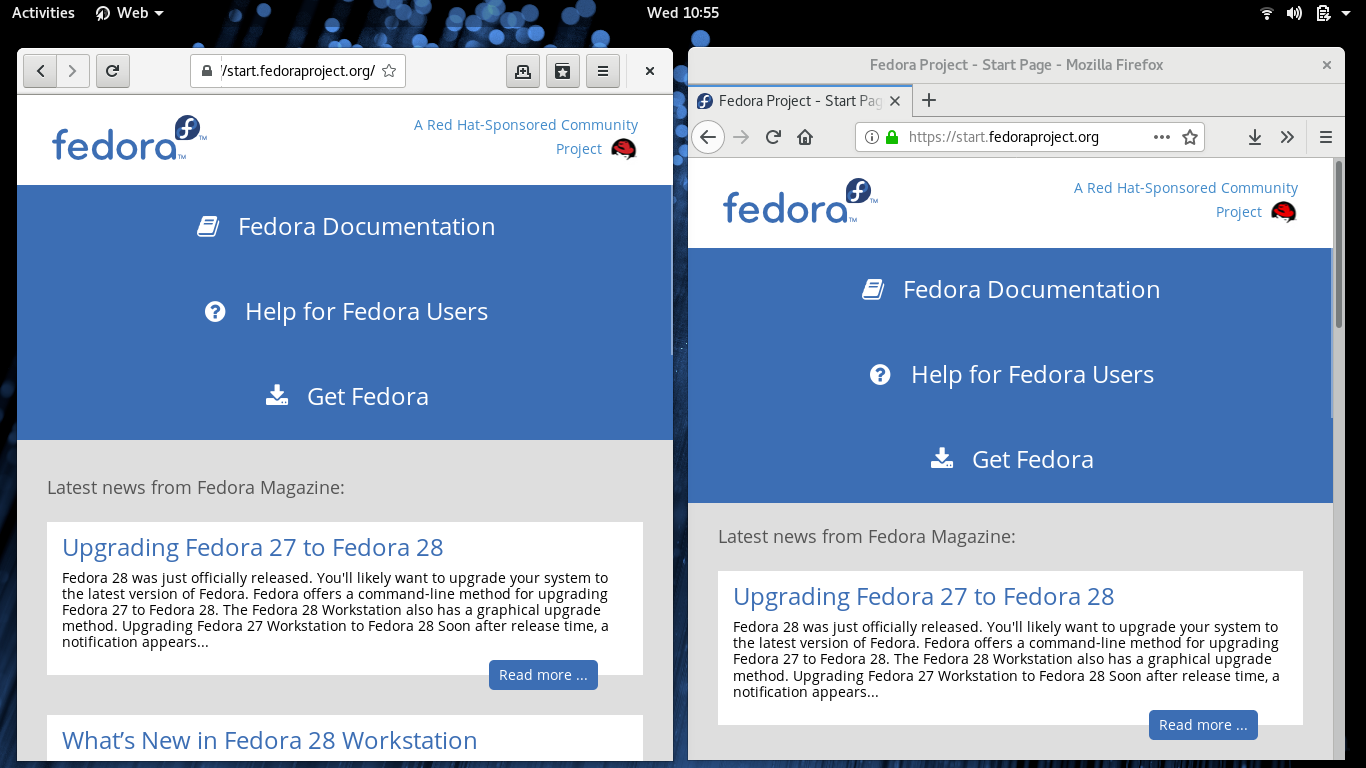This screenshot has width=1366, height=768.
Task: Click Firefox forward arrow button
Action: 741,137
